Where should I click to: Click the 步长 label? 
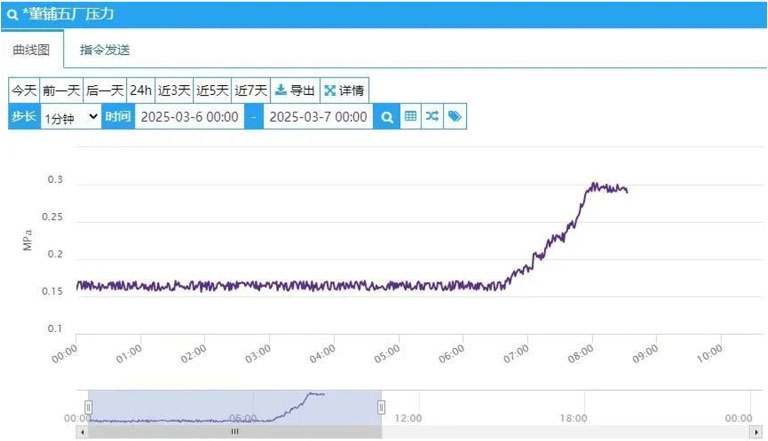(x=24, y=117)
